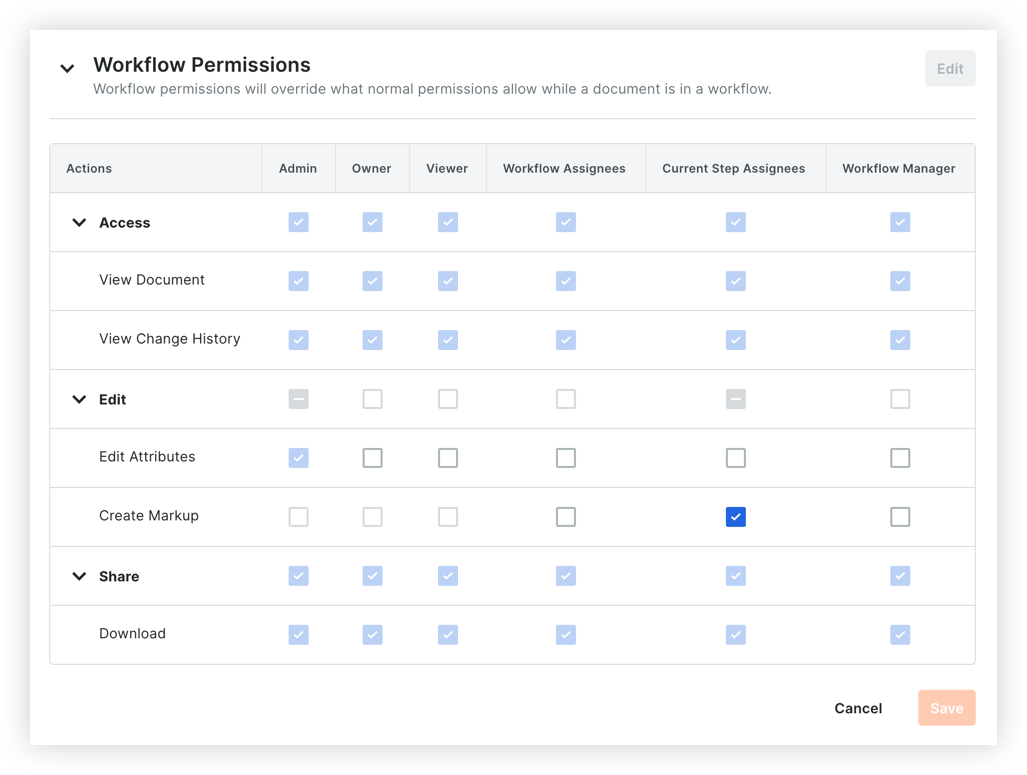Enable Owner's Edit Attributes permission
Image resolution: width=1027 pixels, height=775 pixels.
(372, 458)
